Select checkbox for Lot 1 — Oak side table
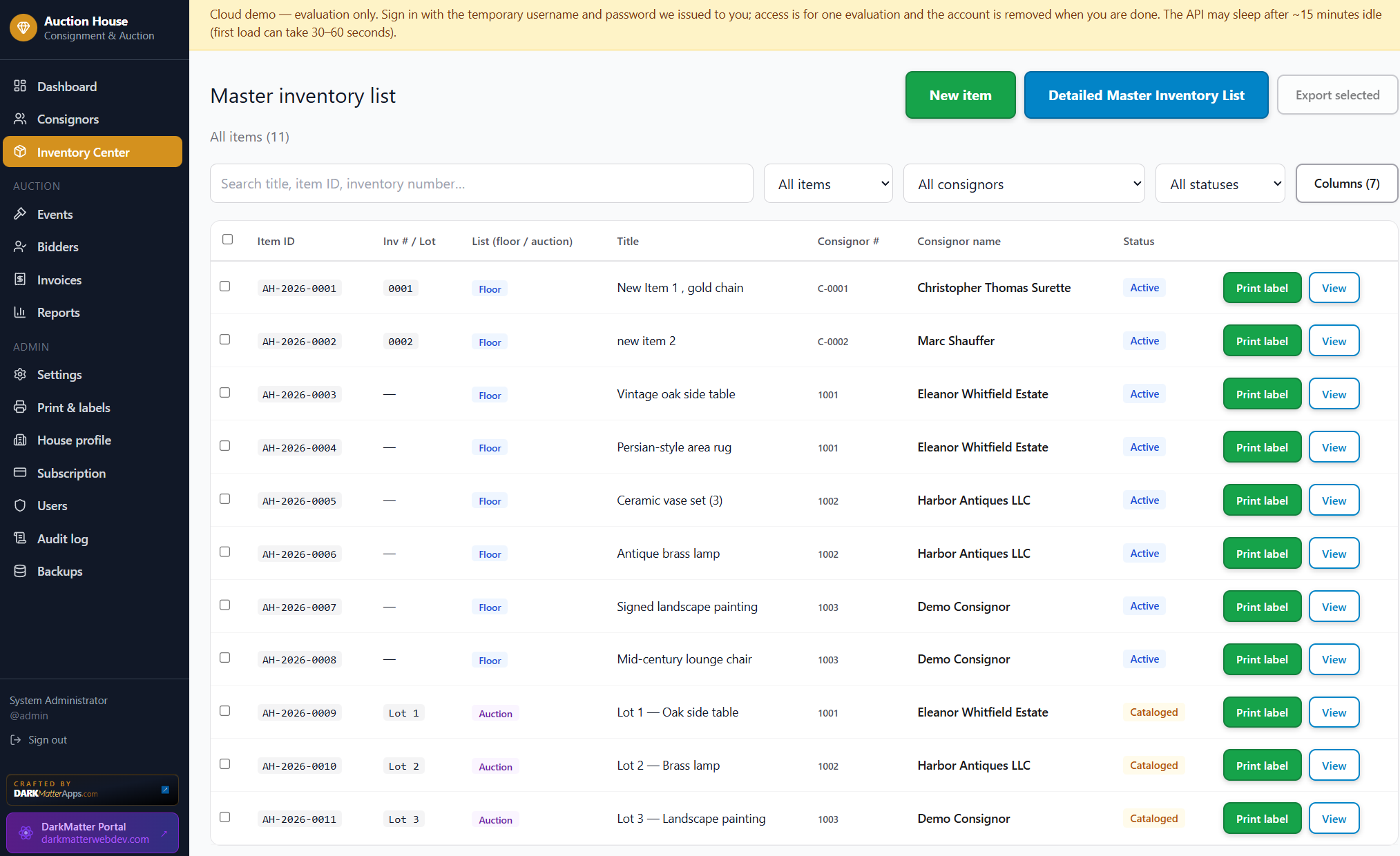This screenshot has height=856, width=1400. point(224,711)
